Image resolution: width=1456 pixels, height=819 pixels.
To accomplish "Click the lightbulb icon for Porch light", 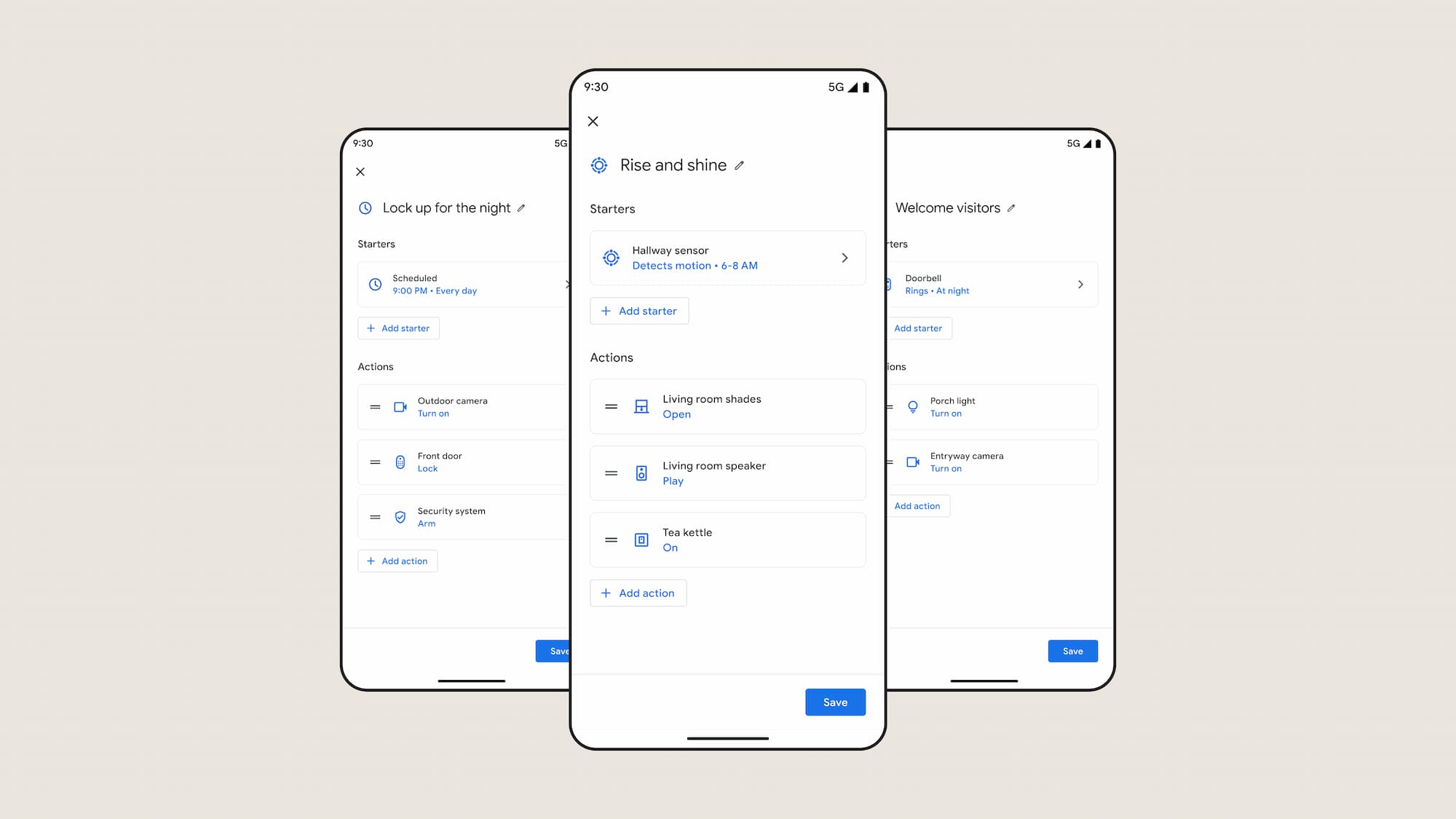I will click(912, 406).
